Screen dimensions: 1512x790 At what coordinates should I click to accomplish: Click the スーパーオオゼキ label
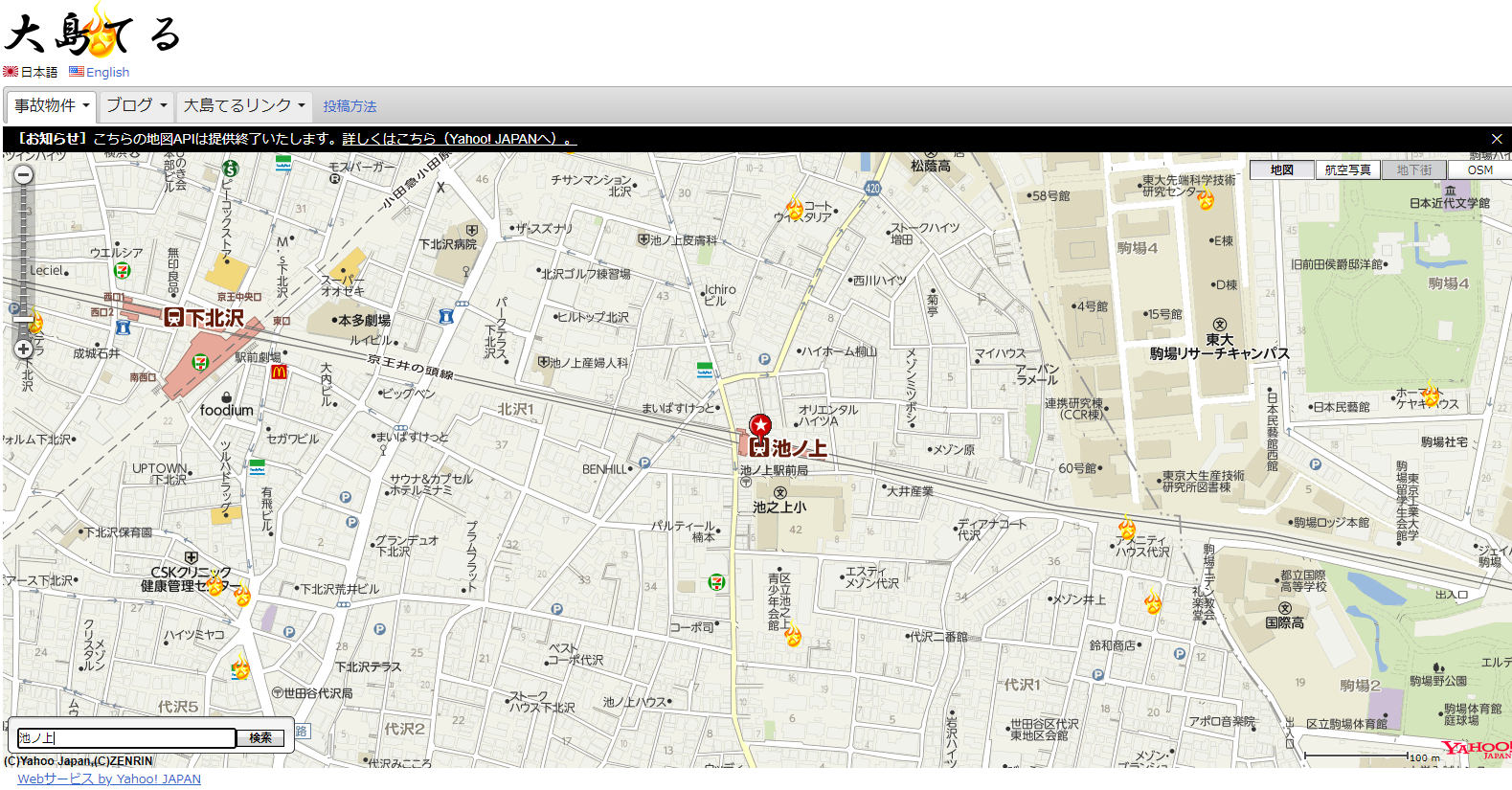[343, 284]
